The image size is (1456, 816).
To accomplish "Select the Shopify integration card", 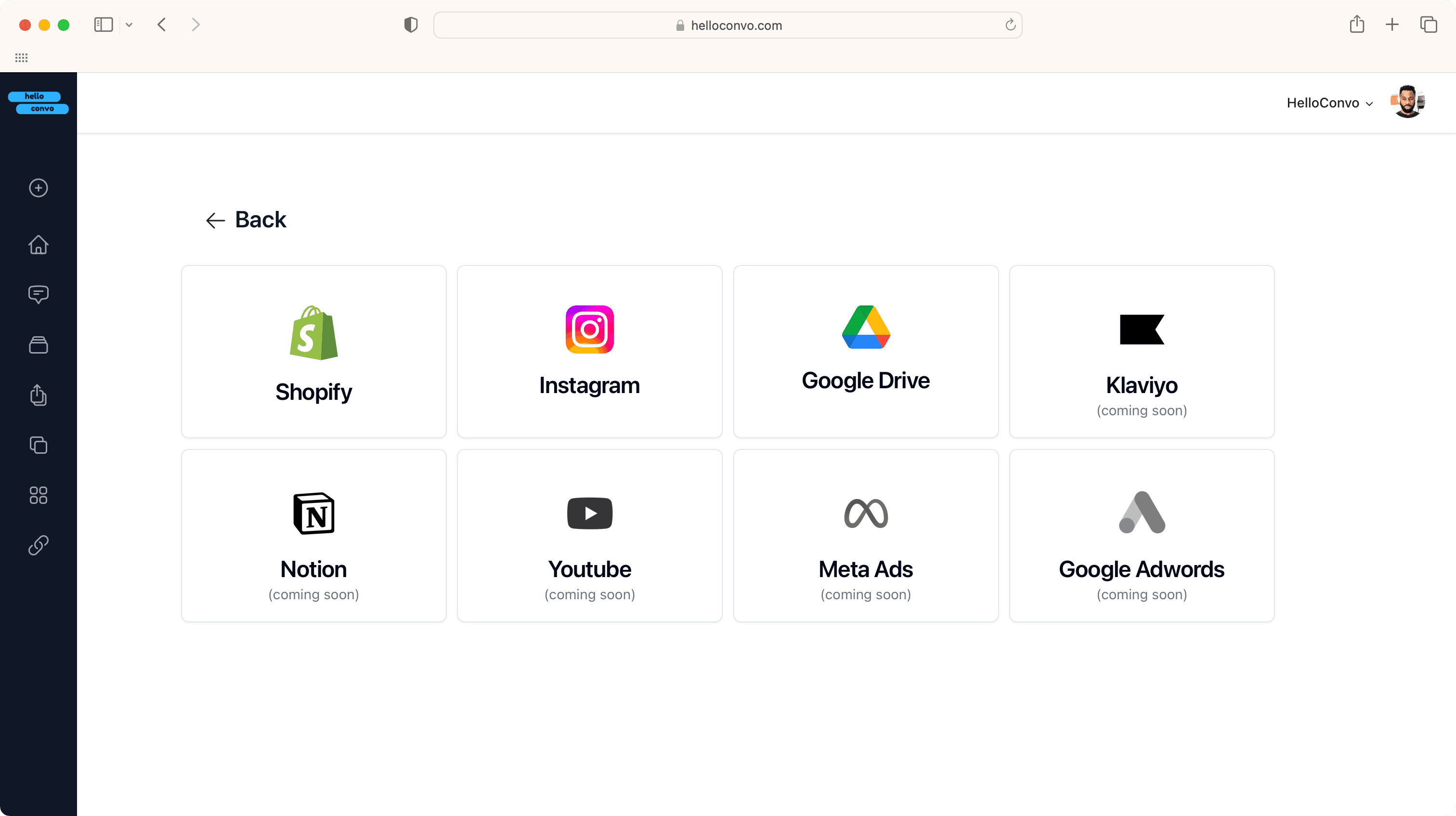I will pos(314,351).
